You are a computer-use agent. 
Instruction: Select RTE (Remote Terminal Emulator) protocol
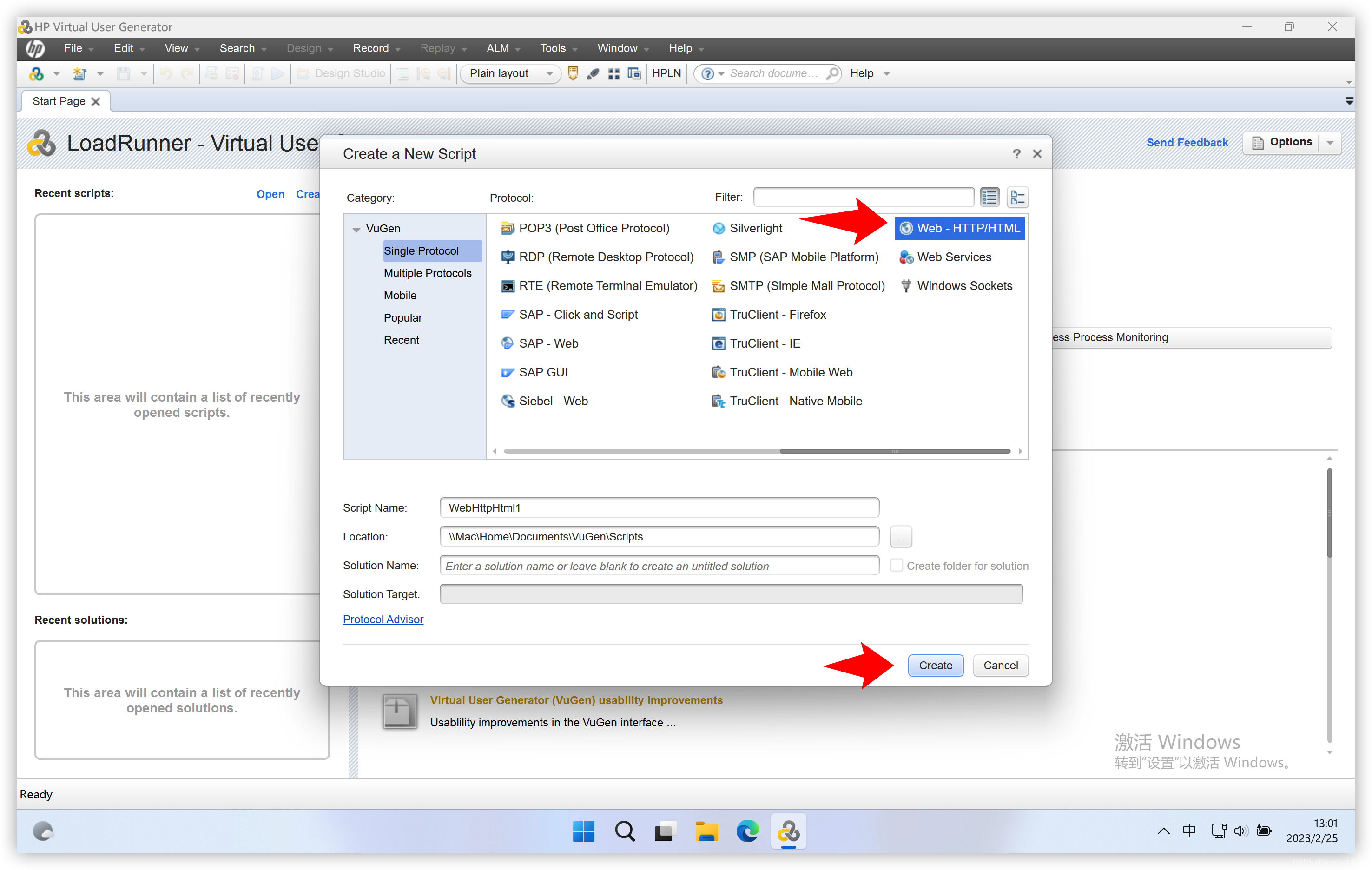[x=599, y=286]
